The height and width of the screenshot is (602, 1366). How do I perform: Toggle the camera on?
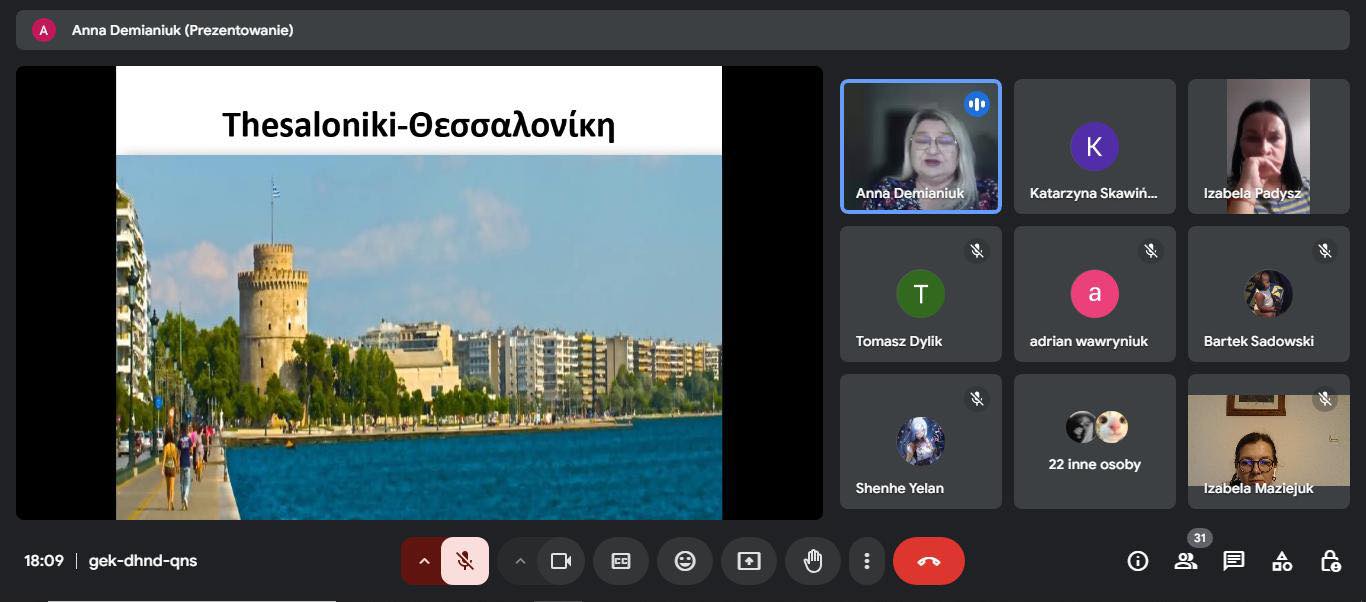[561, 561]
